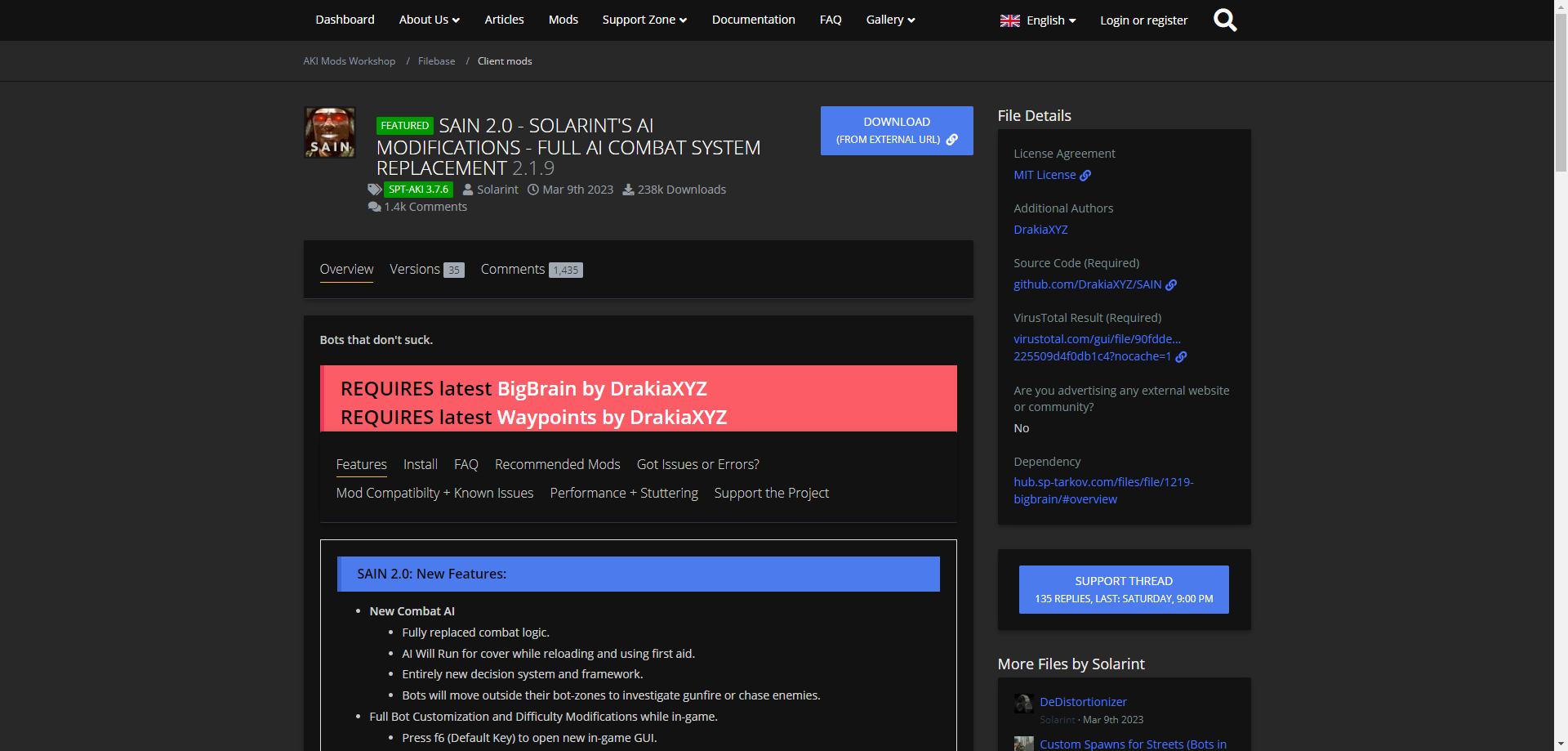Select the Install section tab
Image resolution: width=1568 pixels, height=751 pixels.
click(420, 465)
